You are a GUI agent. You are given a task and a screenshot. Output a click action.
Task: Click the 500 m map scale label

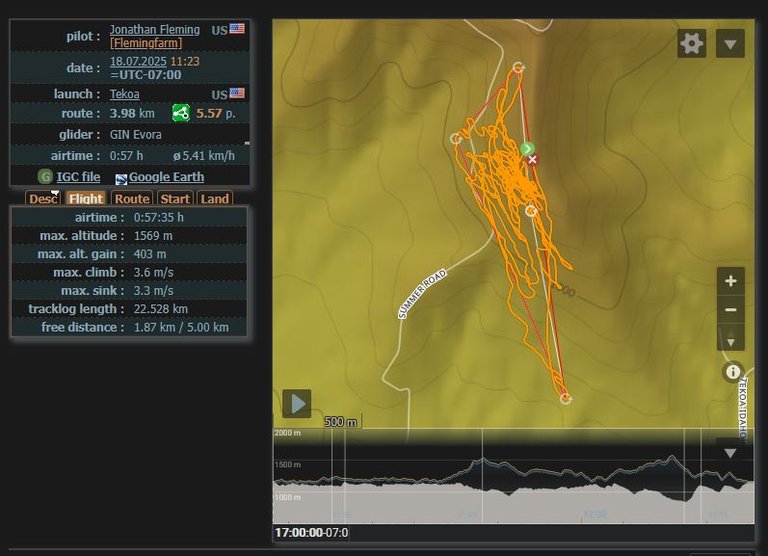pos(341,422)
